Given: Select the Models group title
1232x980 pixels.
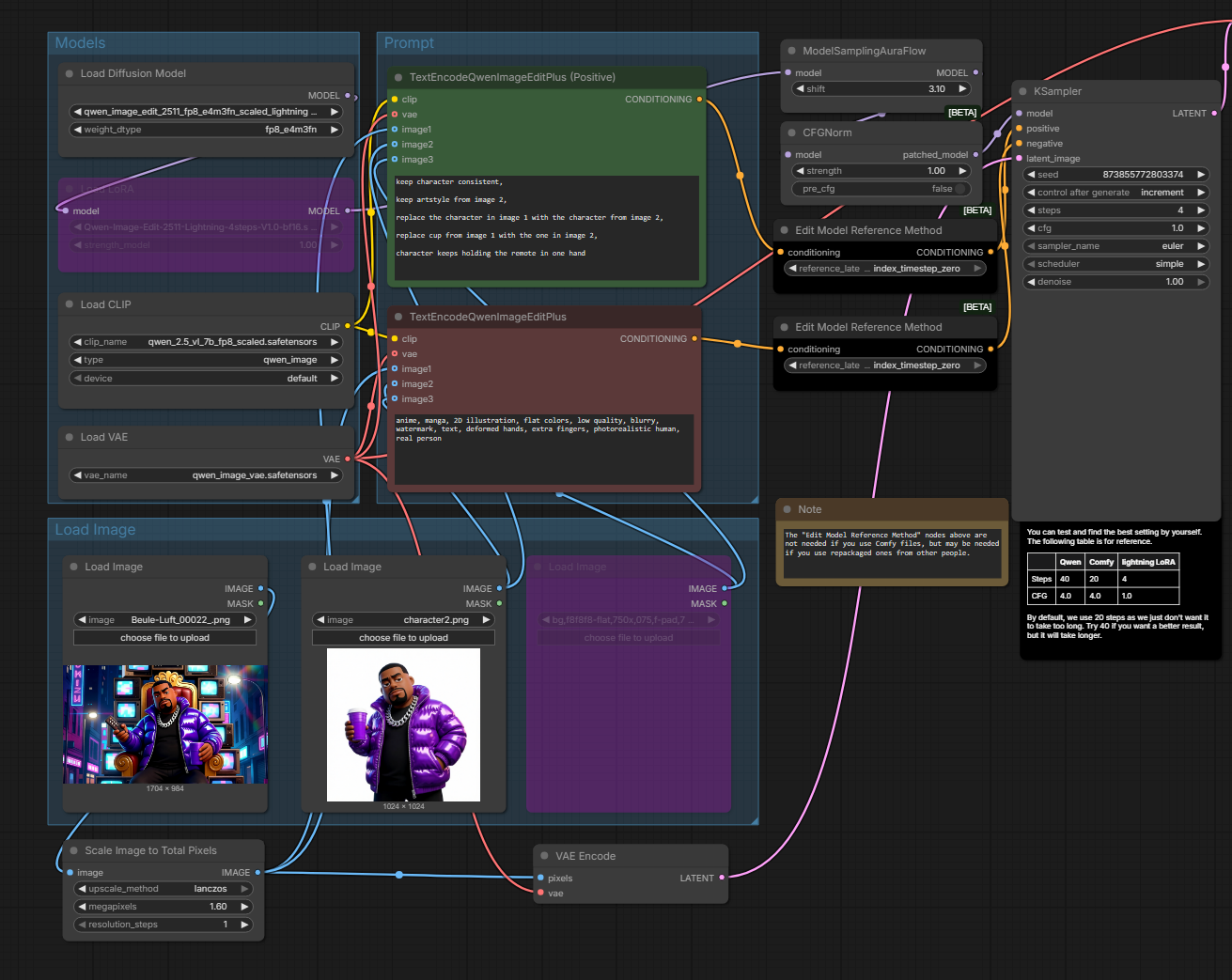Looking at the screenshot, I should click(x=80, y=43).
